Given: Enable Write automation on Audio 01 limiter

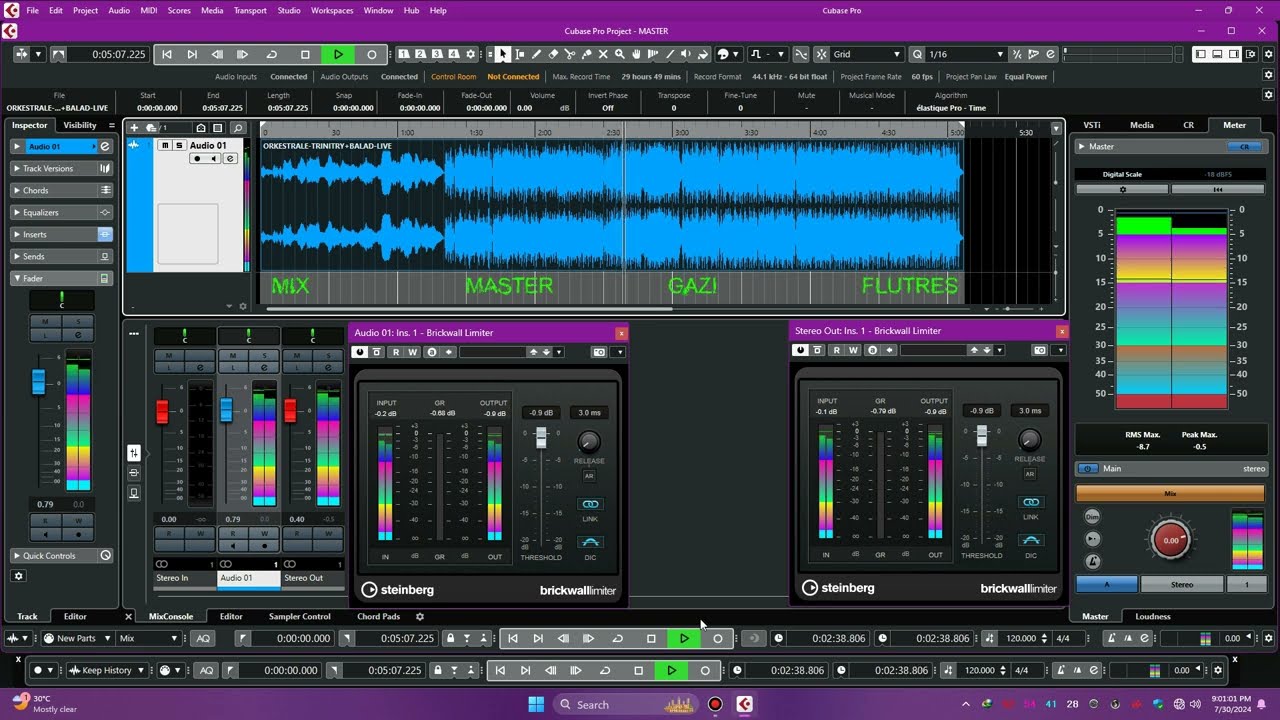Looking at the screenshot, I should 413,352.
